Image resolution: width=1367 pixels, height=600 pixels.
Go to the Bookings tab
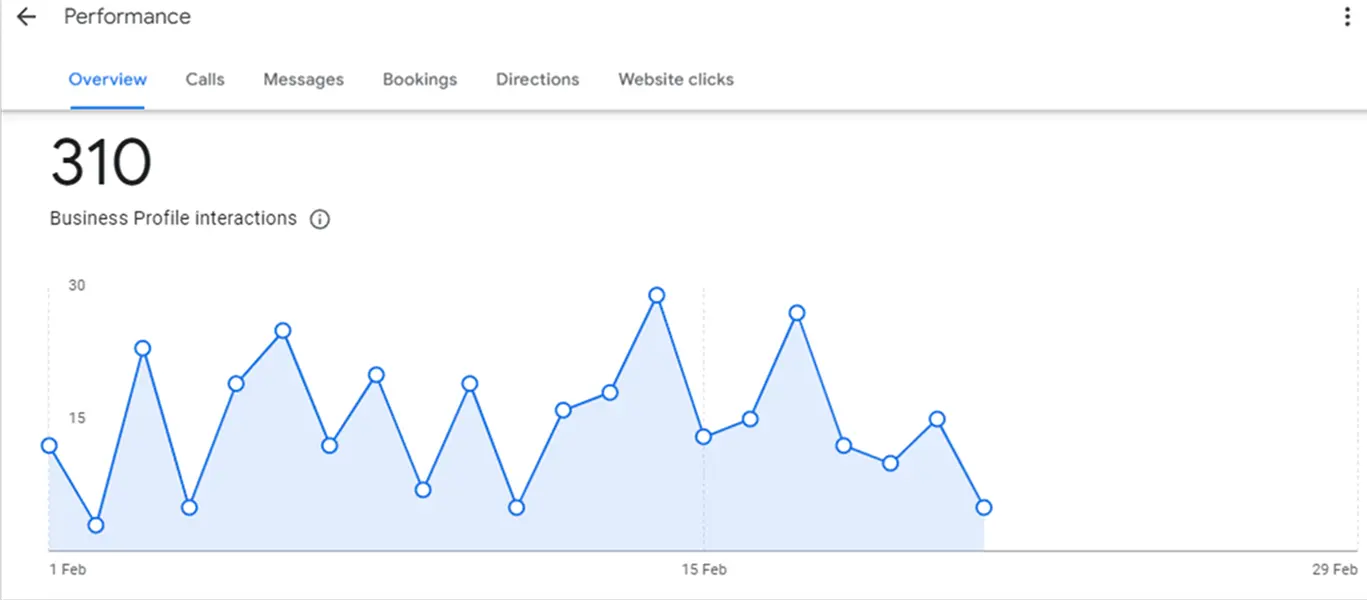pos(419,79)
